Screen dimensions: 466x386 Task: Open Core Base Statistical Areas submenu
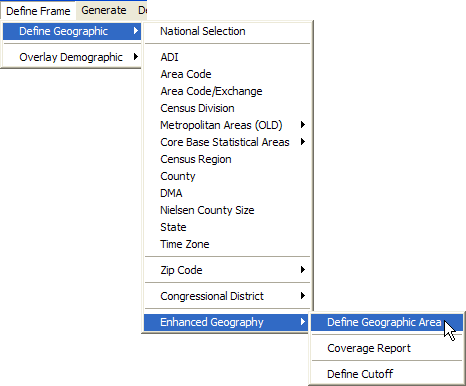[x=227, y=142]
